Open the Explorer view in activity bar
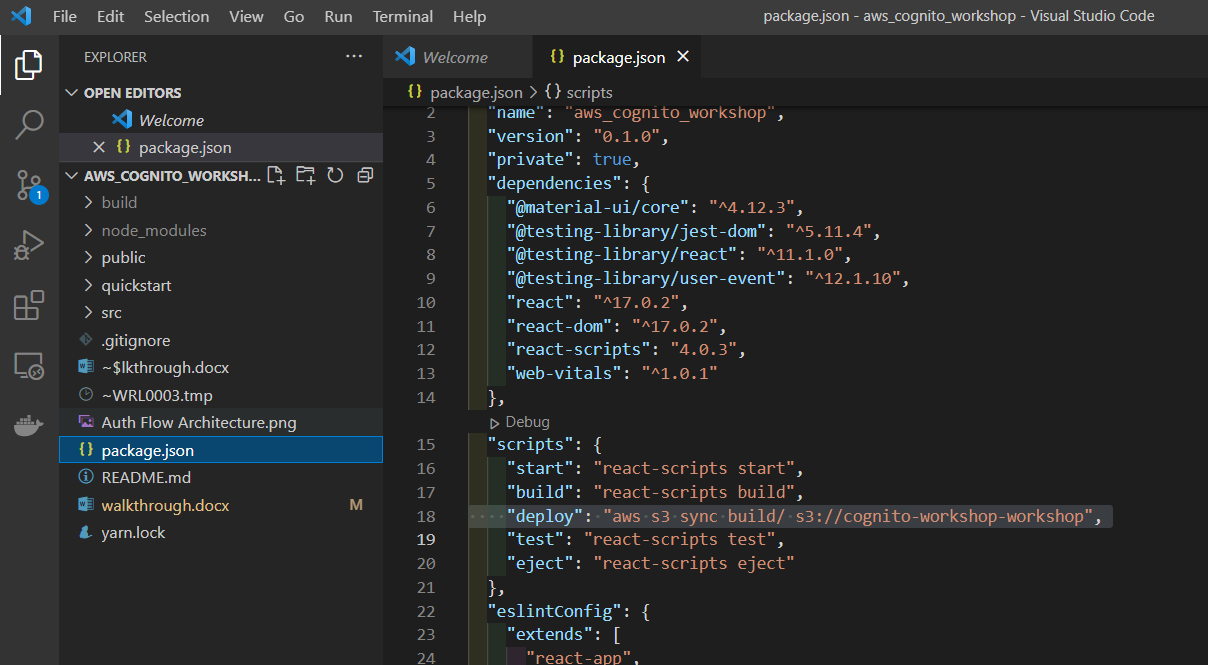Screen dimensions: 1208x665 click(29, 66)
